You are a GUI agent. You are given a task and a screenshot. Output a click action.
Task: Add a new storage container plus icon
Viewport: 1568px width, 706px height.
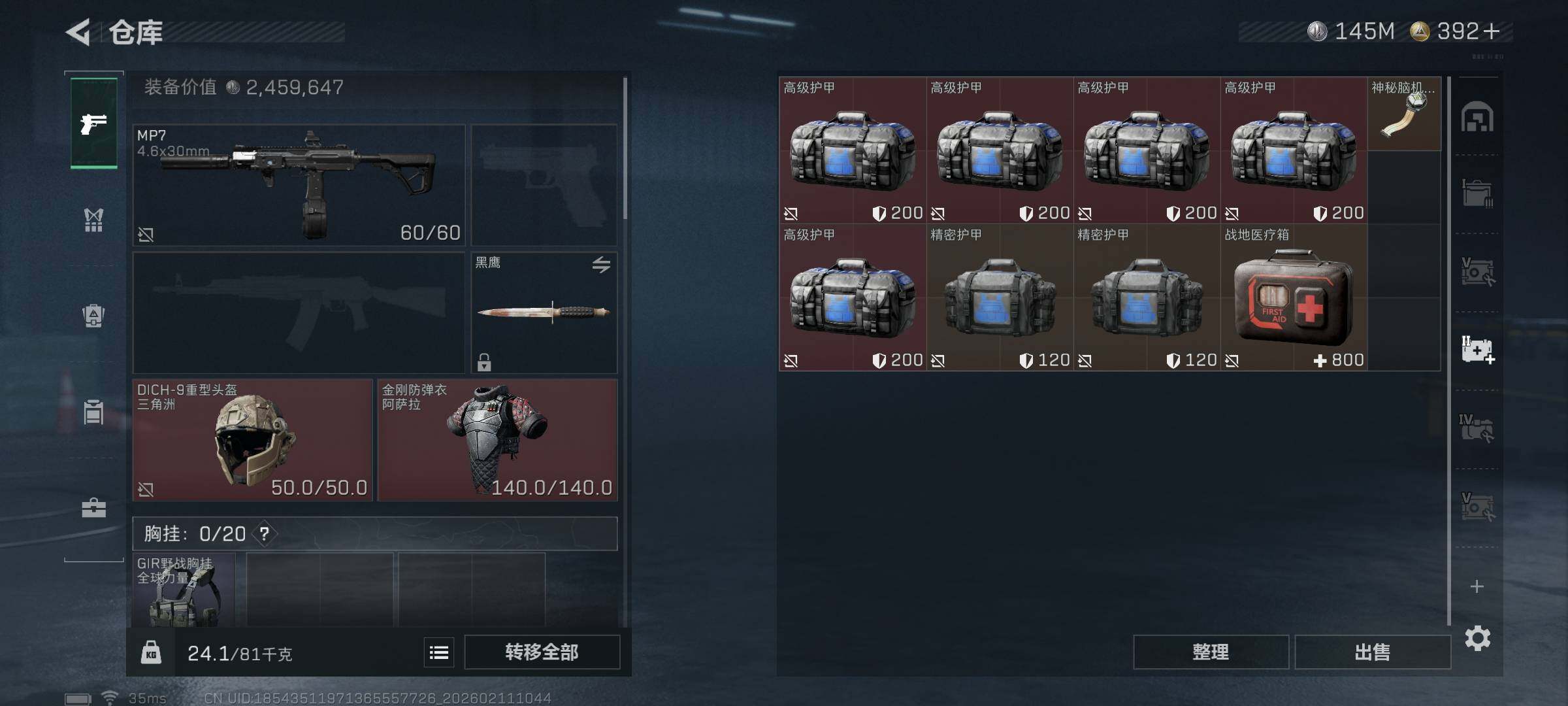click(1477, 586)
